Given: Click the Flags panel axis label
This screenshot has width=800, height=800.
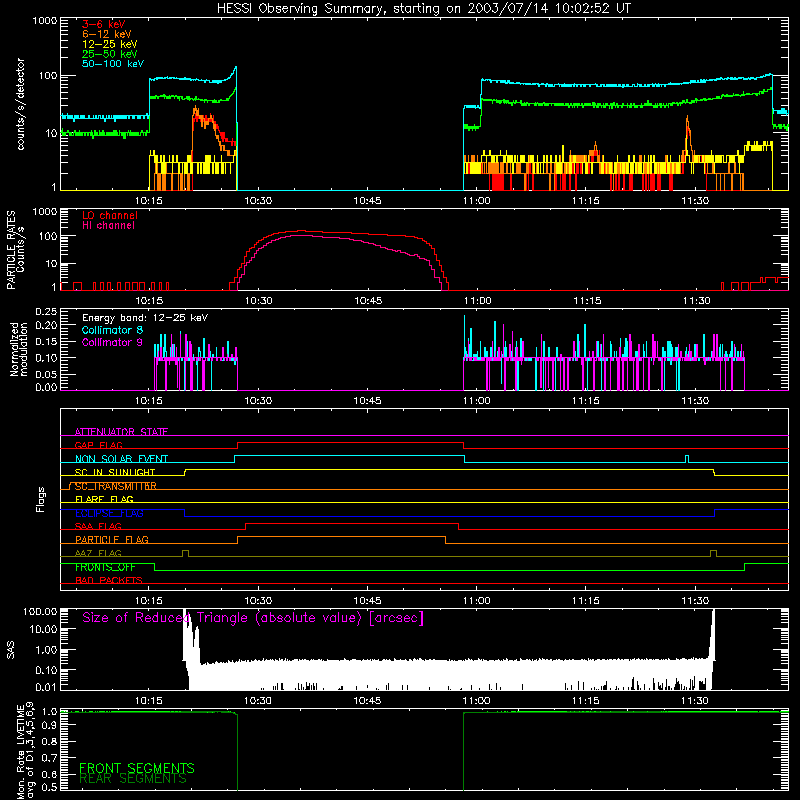Looking at the screenshot, I should [40, 499].
